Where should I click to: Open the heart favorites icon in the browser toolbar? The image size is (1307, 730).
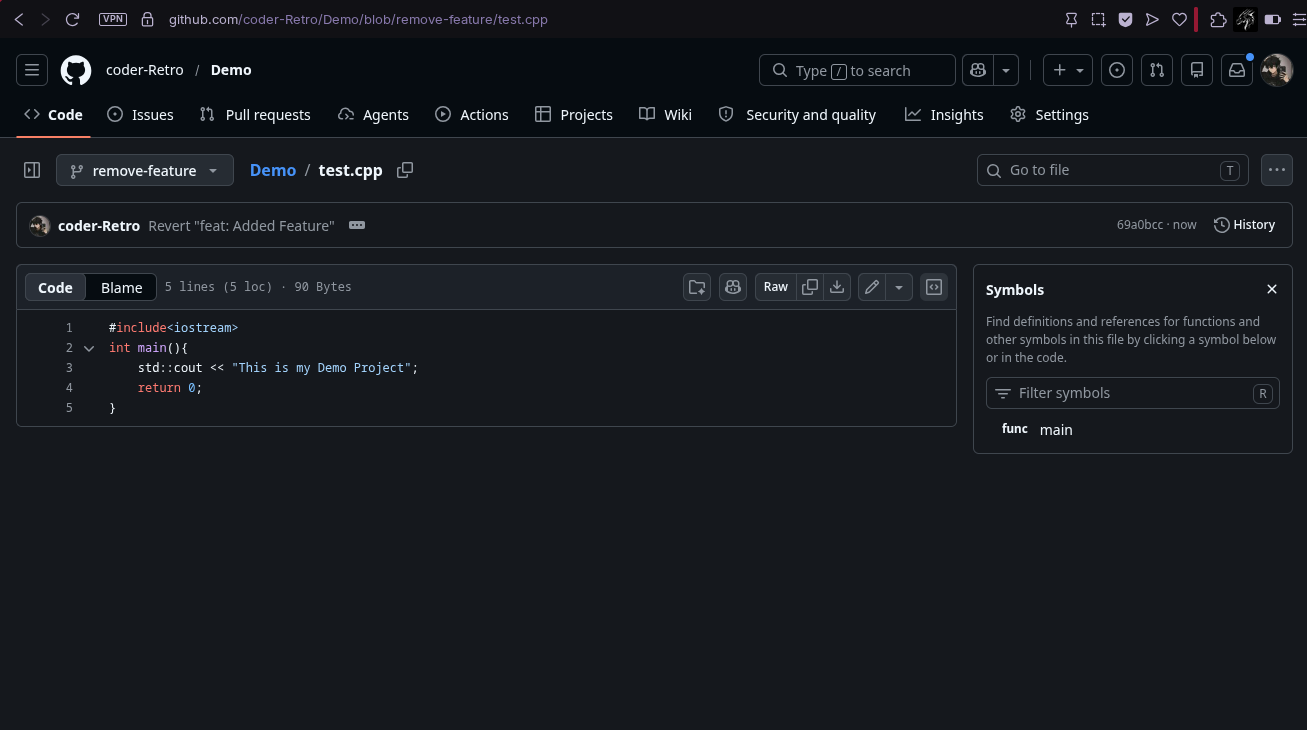click(x=1179, y=19)
